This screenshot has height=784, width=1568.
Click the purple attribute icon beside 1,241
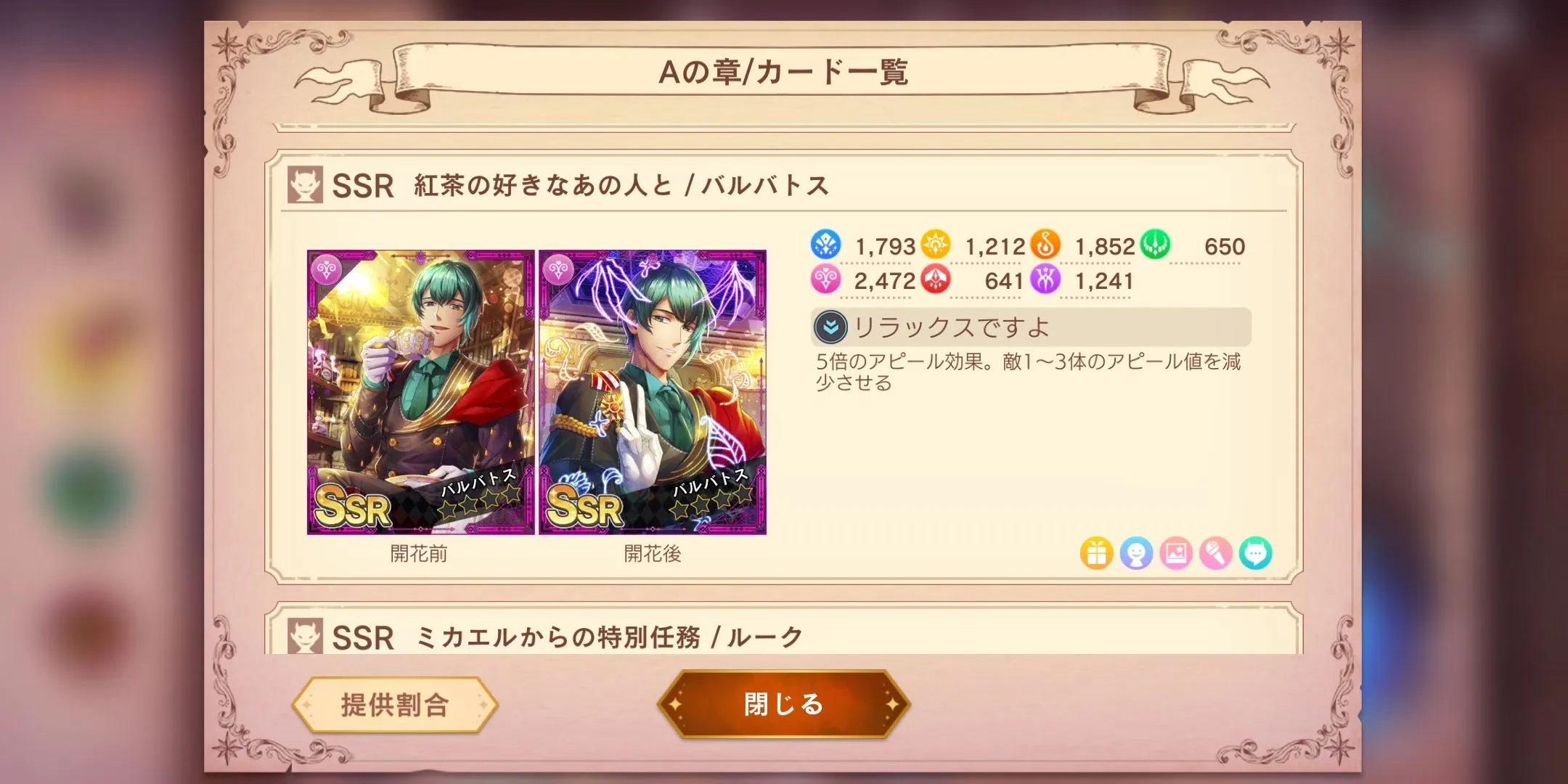pos(1045,279)
